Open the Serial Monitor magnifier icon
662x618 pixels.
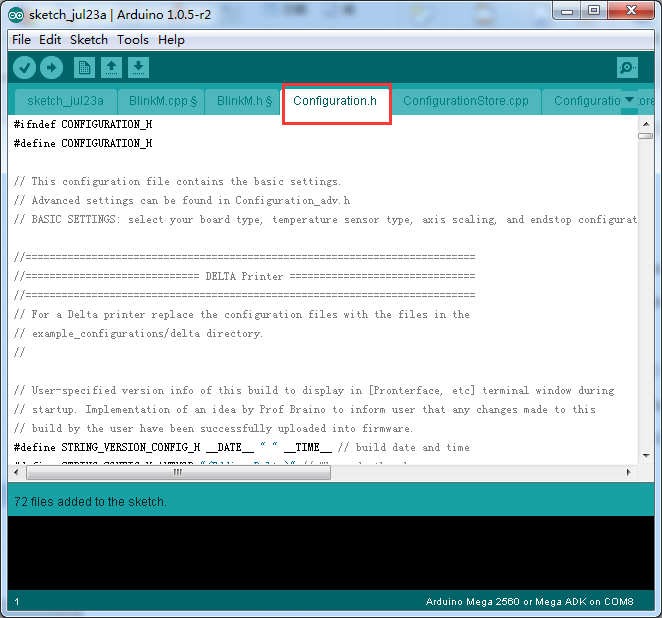[x=627, y=68]
